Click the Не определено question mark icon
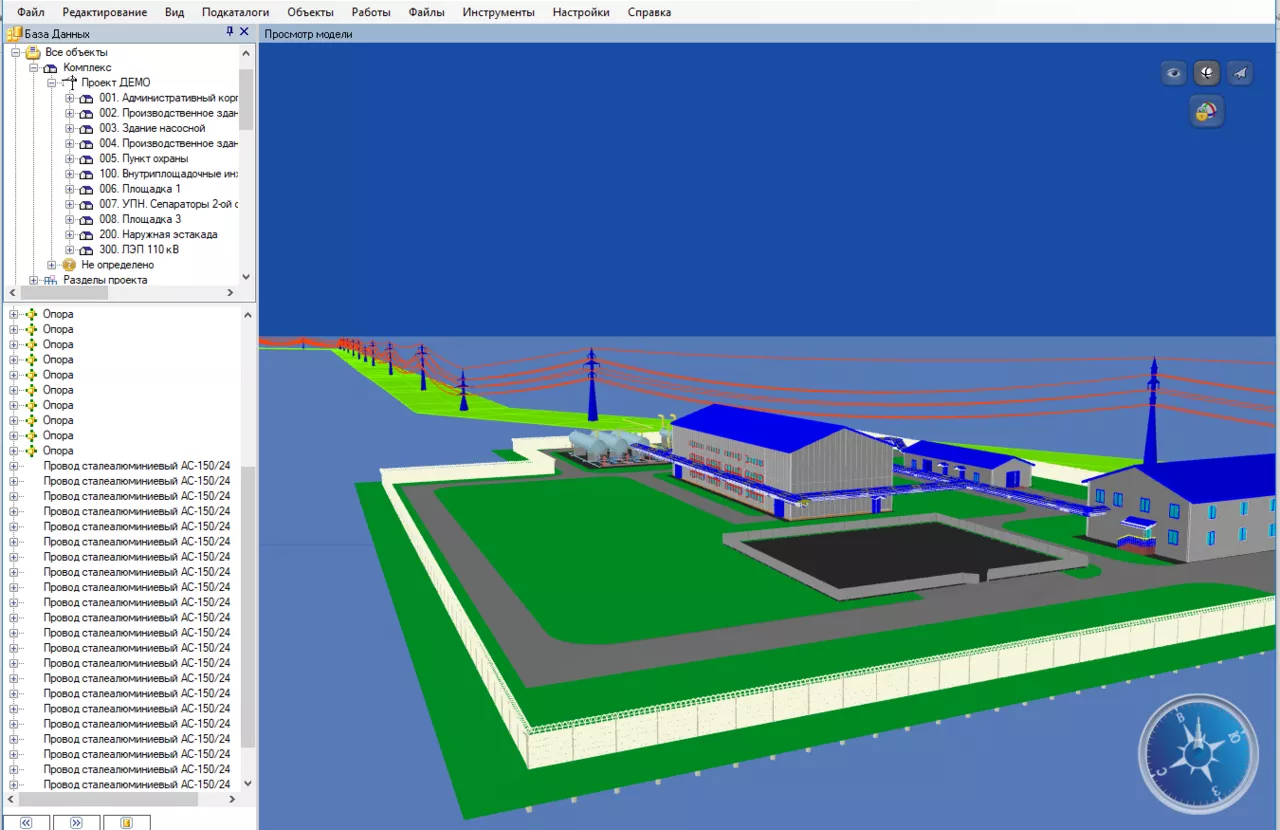The width and height of the screenshot is (1280, 830). click(69, 265)
